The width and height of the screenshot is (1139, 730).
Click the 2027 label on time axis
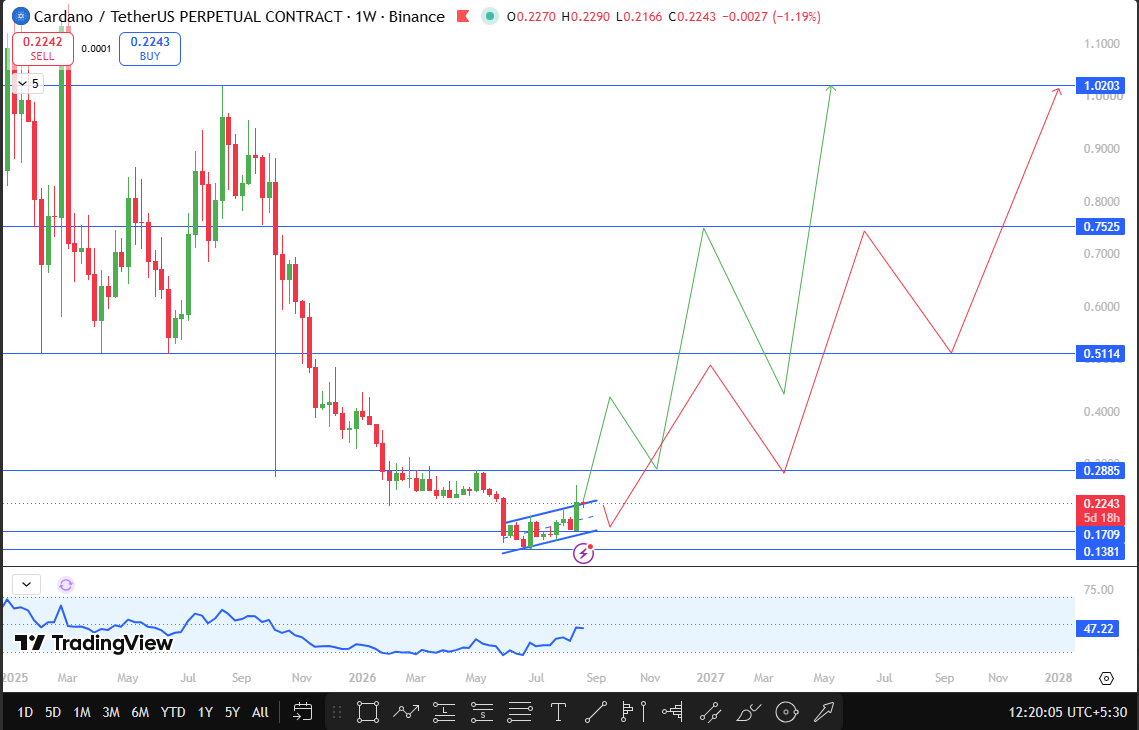pos(710,678)
